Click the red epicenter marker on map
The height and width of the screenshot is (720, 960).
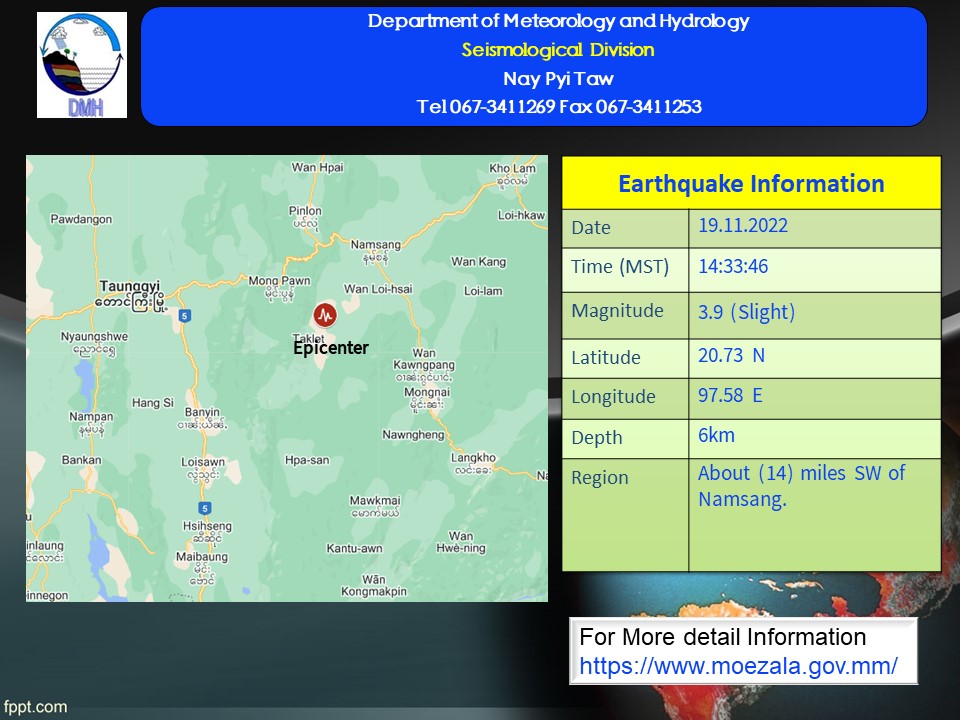click(x=325, y=315)
